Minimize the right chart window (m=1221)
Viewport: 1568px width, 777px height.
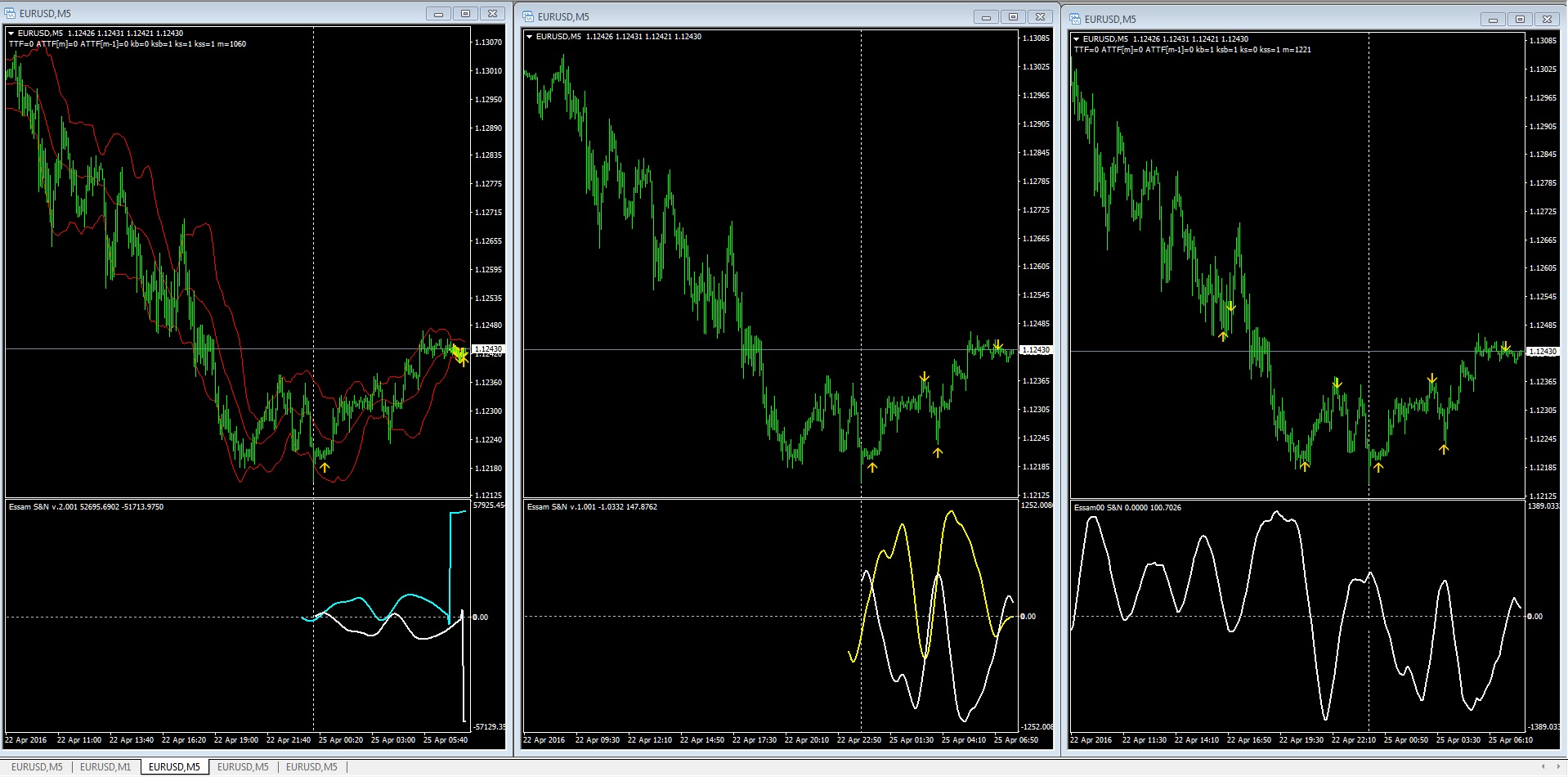(x=1493, y=20)
